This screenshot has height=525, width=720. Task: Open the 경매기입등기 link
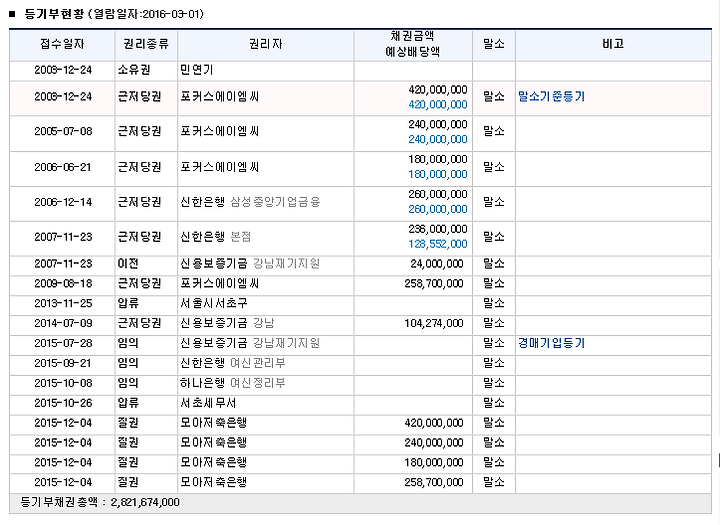pos(551,343)
